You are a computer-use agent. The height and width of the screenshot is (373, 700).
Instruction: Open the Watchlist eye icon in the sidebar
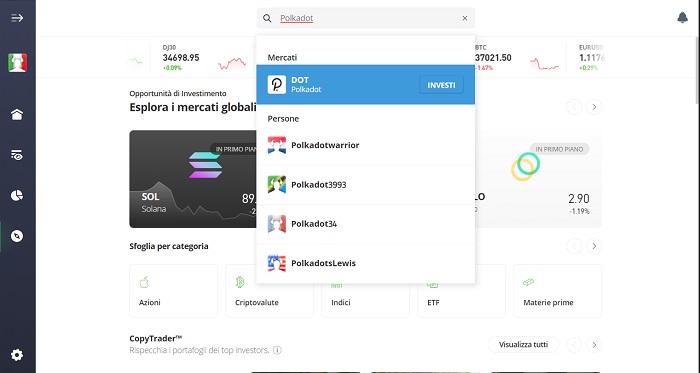point(17,155)
